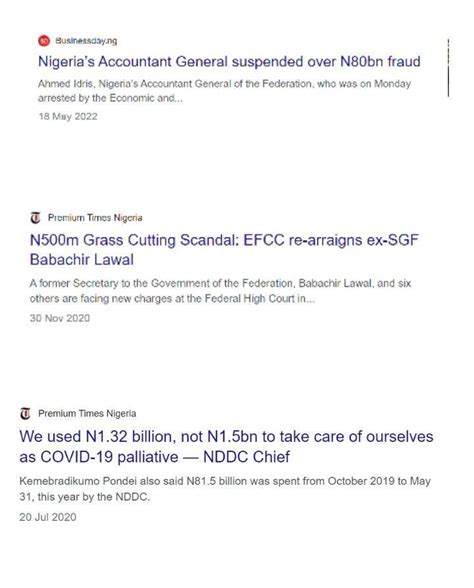The height and width of the screenshot is (588, 474).
Task: Click the vertical scrollbar on the right edge
Action: 448,68
